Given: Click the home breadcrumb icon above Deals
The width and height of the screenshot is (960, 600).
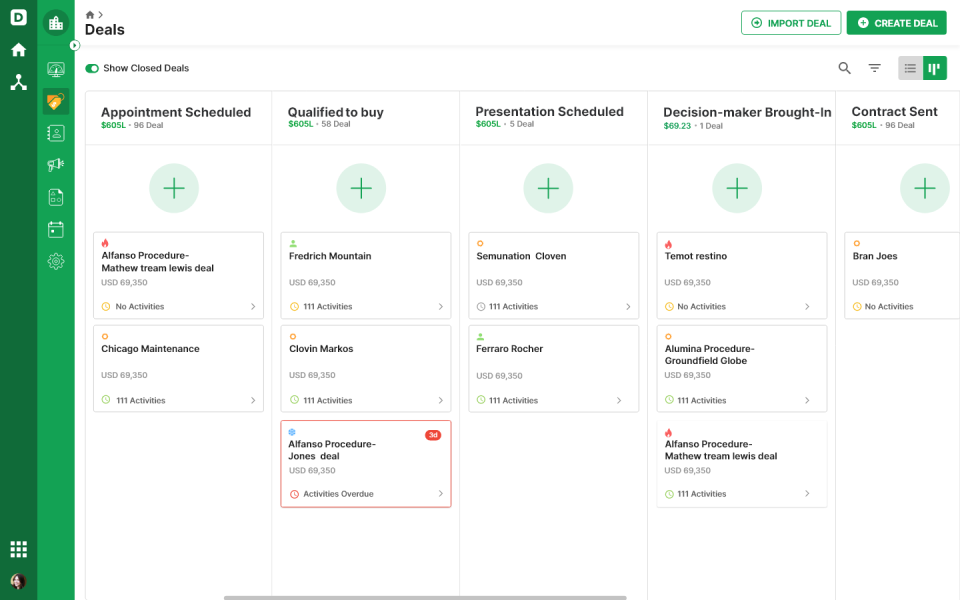Looking at the screenshot, I should click(x=90, y=15).
